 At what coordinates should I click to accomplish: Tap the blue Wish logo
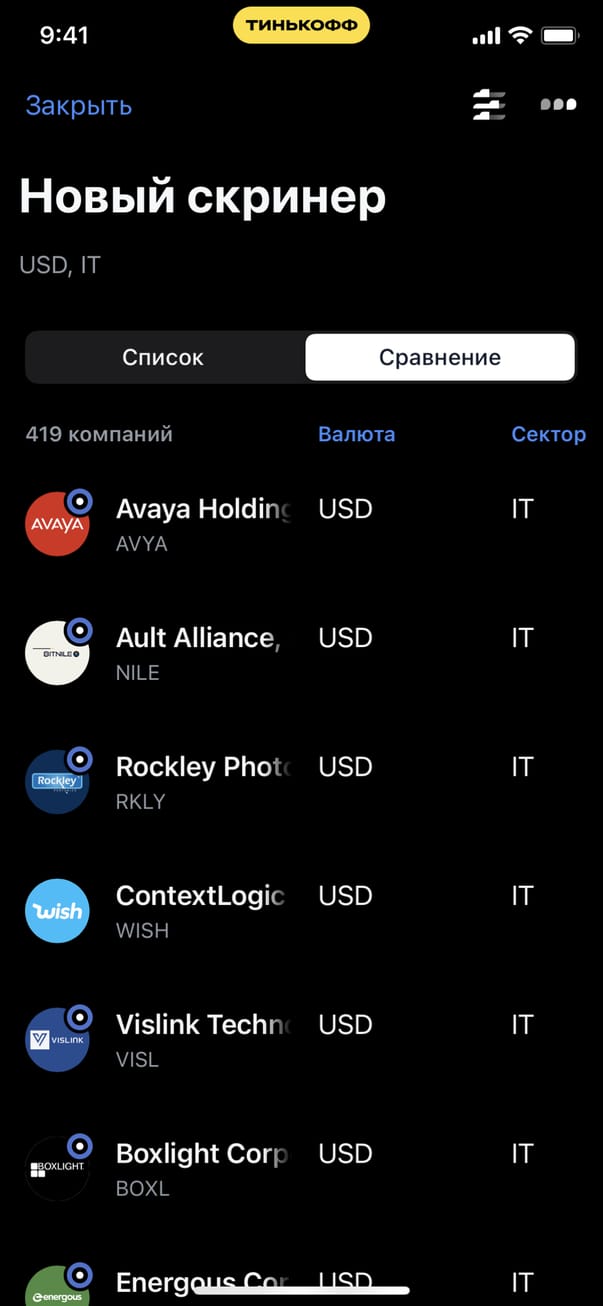(x=58, y=911)
